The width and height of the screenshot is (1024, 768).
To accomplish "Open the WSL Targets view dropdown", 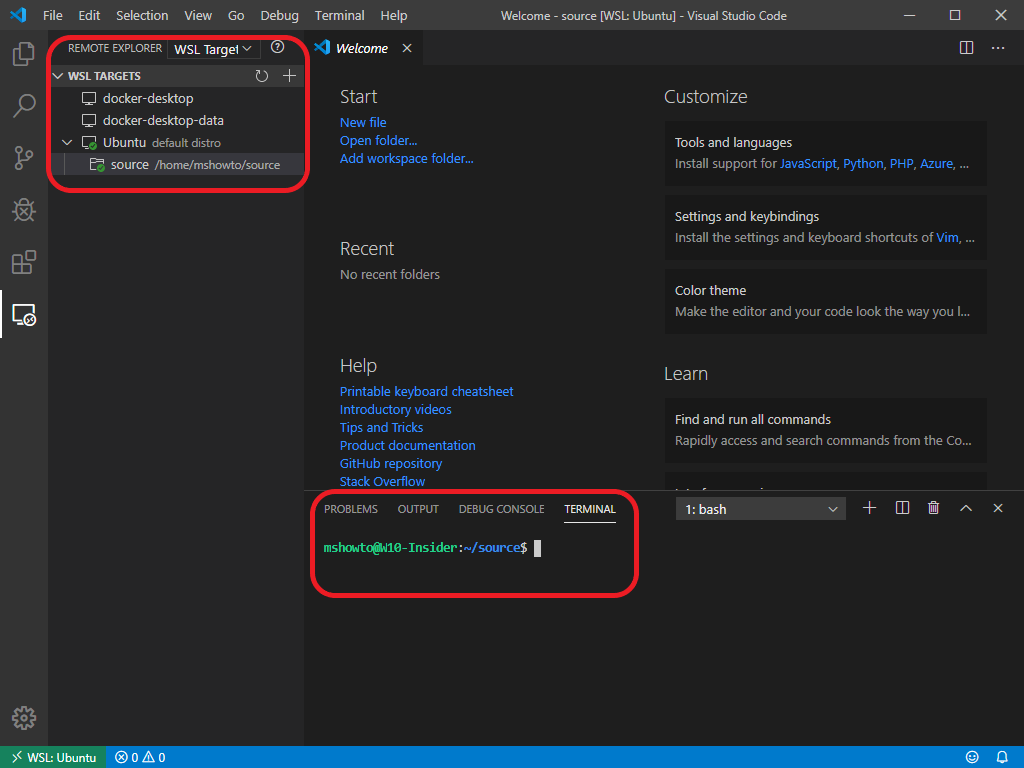I will pyautogui.click(x=214, y=49).
